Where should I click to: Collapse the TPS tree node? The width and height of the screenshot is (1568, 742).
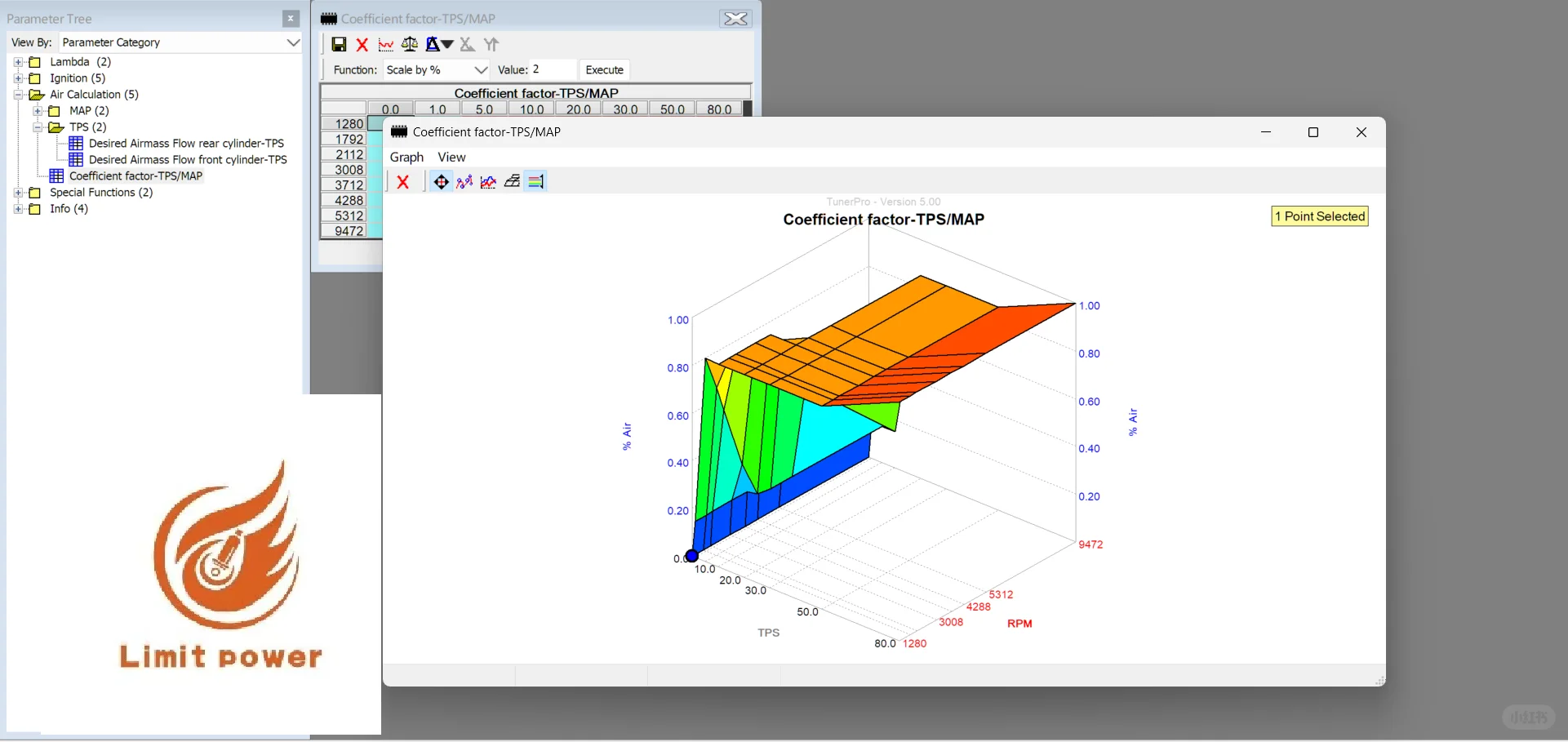[x=38, y=127]
